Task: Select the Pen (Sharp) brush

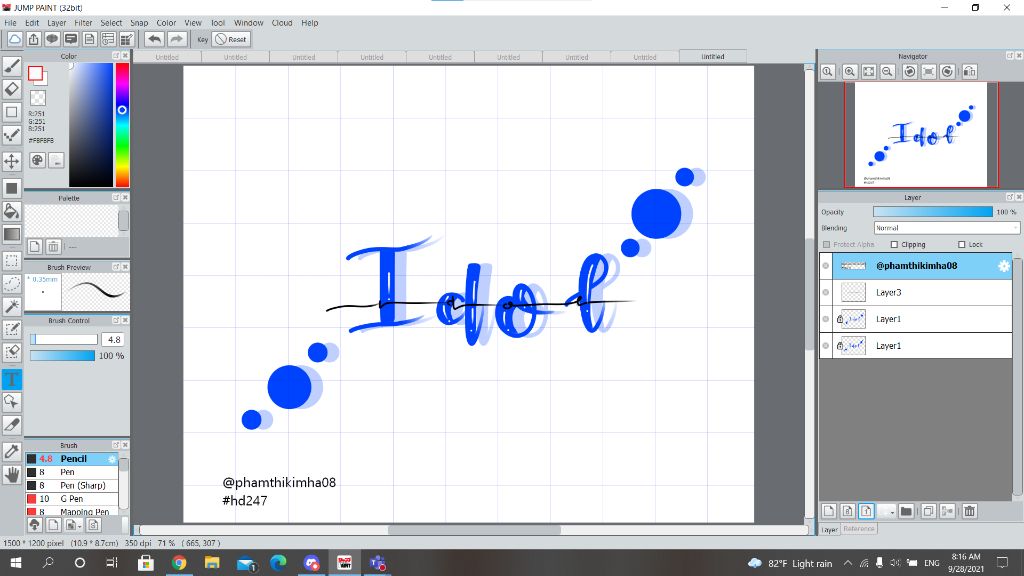Action: [x=71, y=486]
